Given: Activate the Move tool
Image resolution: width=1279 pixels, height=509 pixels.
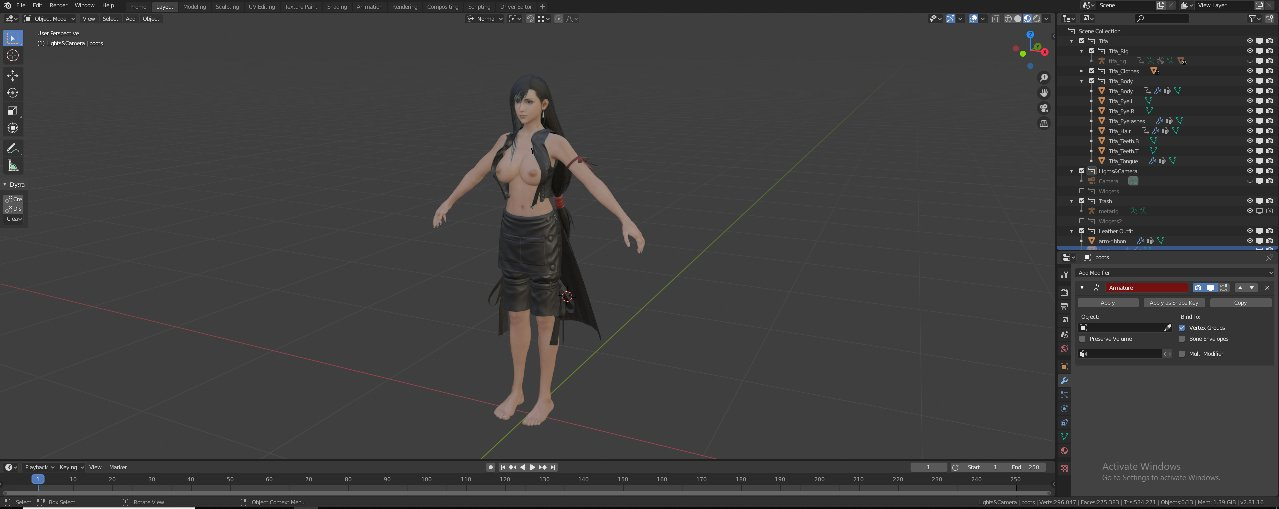Looking at the screenshot, I should click(13, 75).
